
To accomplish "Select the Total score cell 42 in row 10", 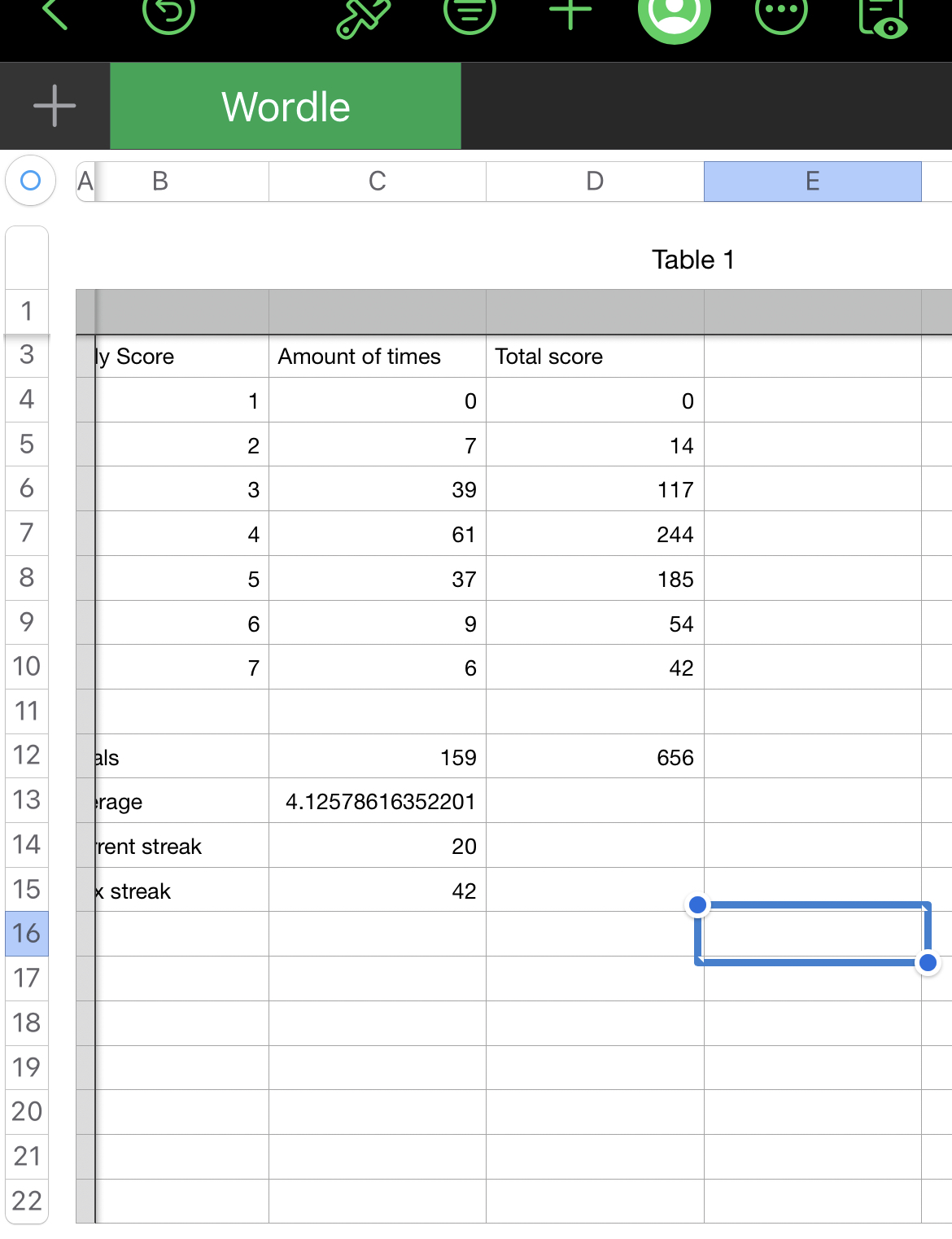I will 596,668.
